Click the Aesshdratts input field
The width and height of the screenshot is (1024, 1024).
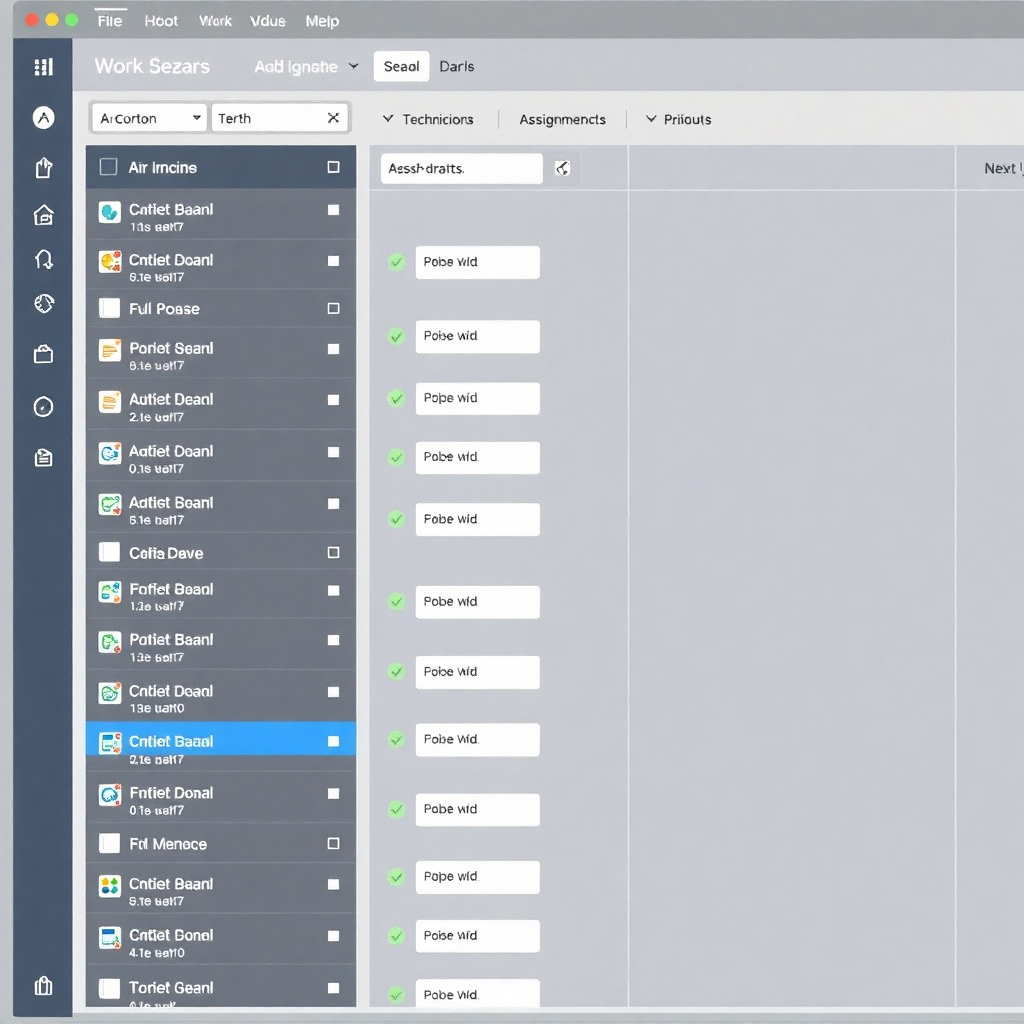pyautogui.click(x=462, y=168)
